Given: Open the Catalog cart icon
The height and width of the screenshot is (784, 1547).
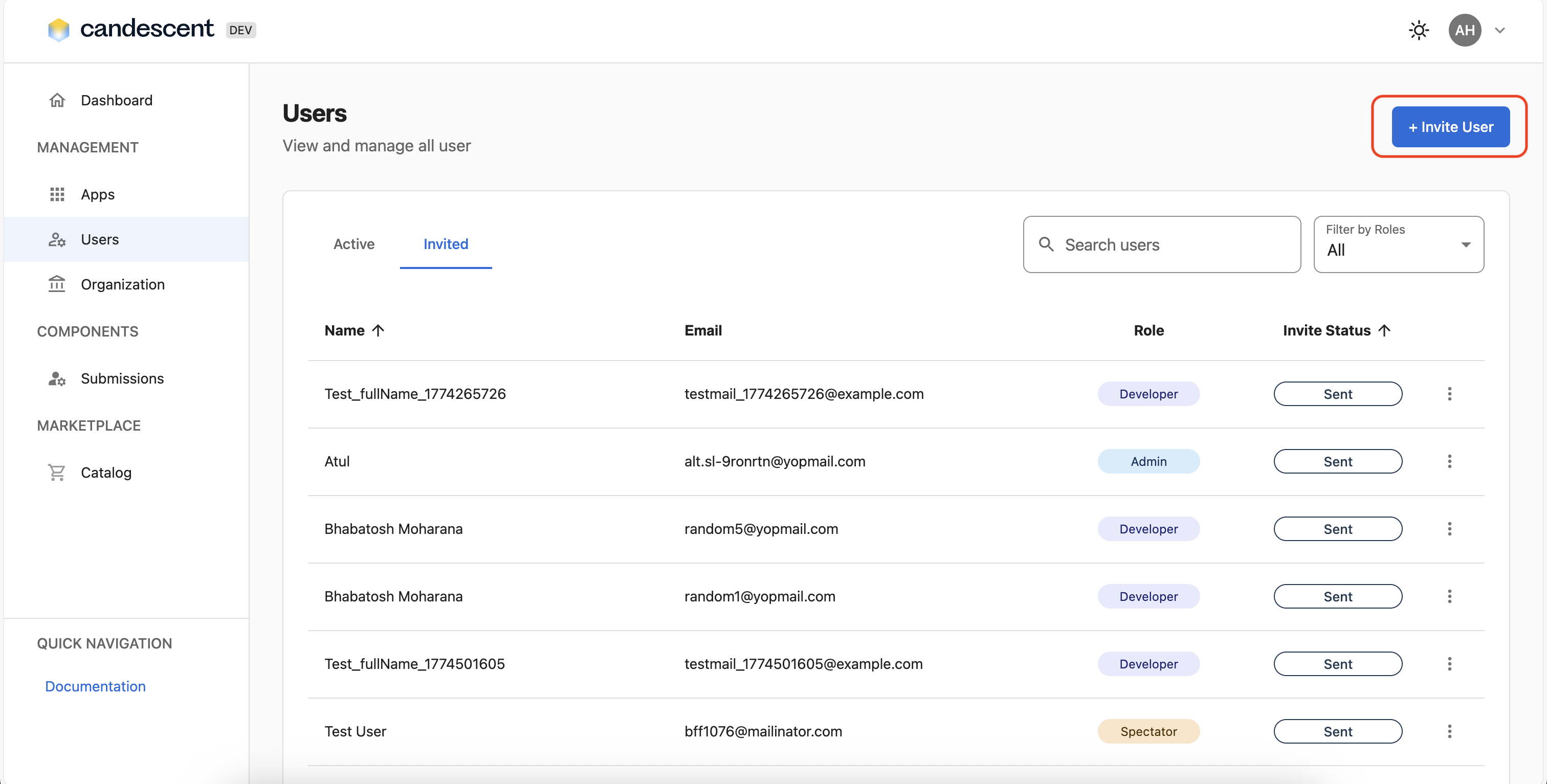Looking at the screenshot, I should point(57,473).
